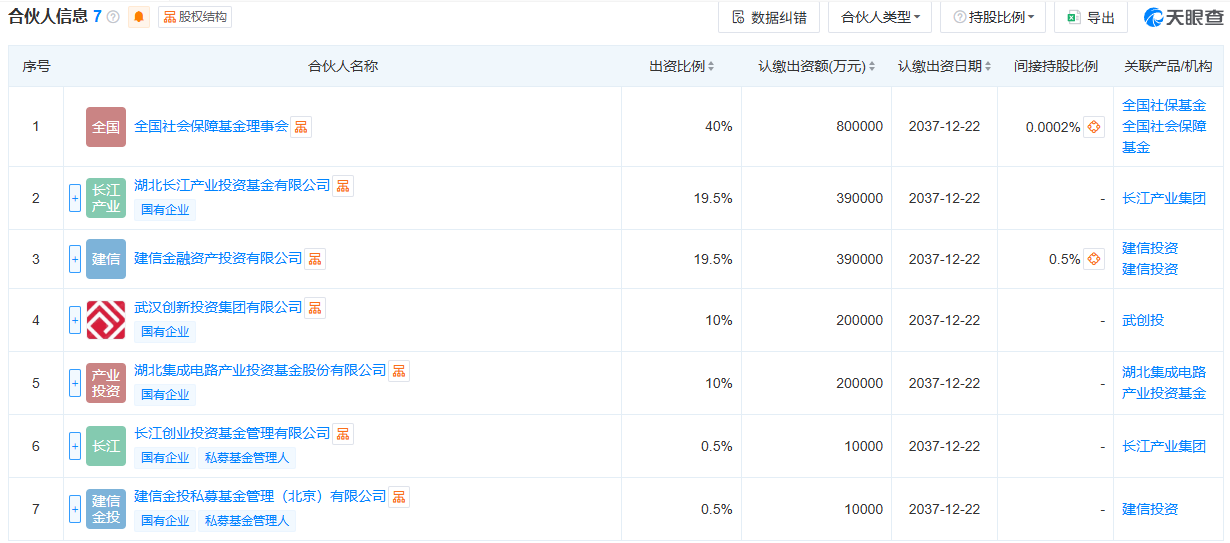Click the 产业投资 logo thumbnail
1230x543 pixels.
(106, 383)
